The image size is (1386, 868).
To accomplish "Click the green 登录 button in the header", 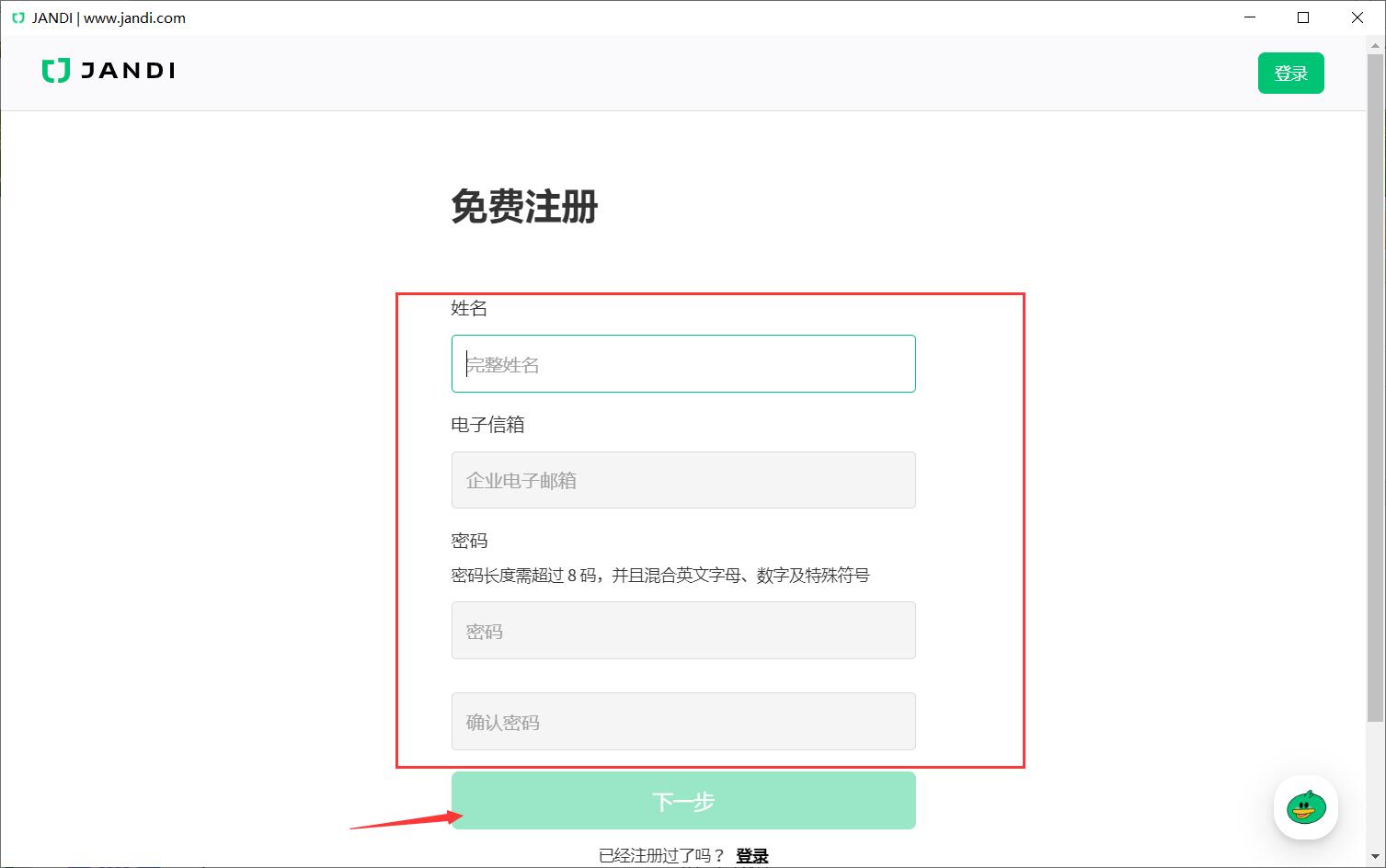I will point(1290,73).
